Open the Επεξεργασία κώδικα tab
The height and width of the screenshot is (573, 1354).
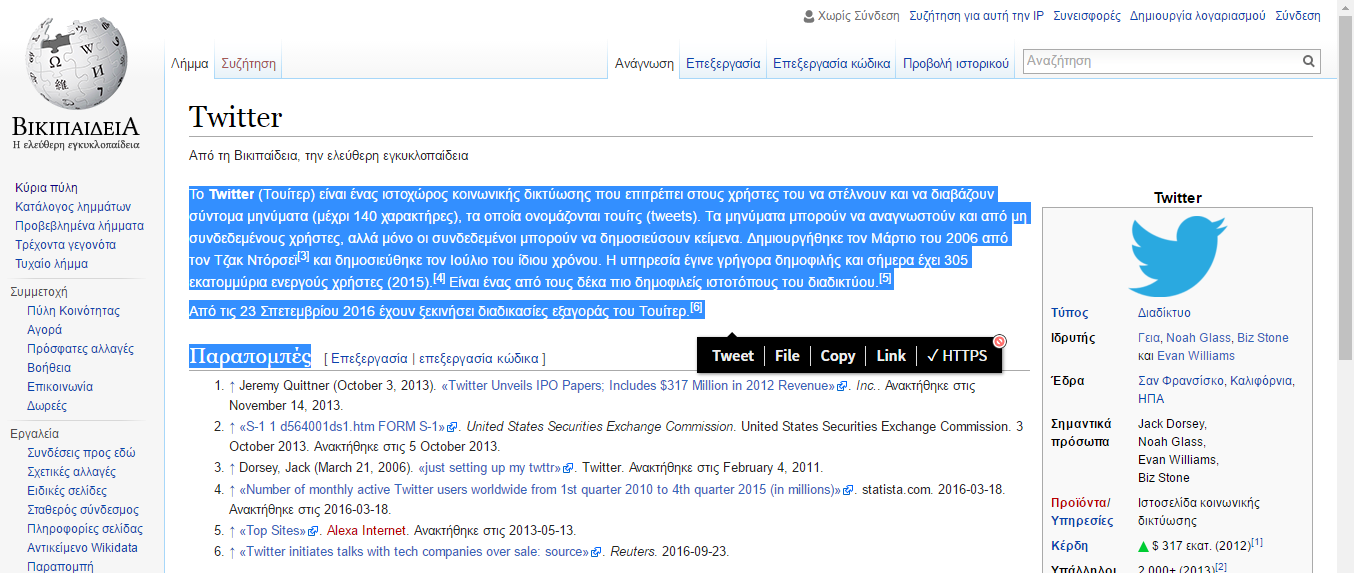[832, 63]
